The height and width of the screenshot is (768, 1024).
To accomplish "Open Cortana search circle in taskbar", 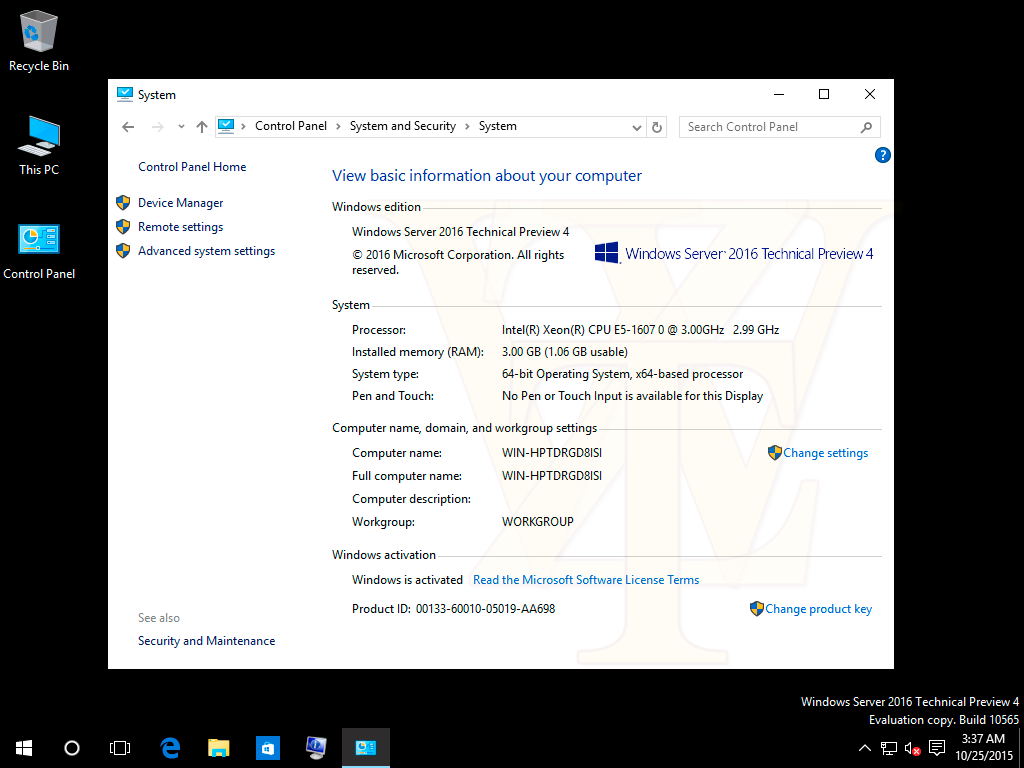I will [x=72, y=748].
